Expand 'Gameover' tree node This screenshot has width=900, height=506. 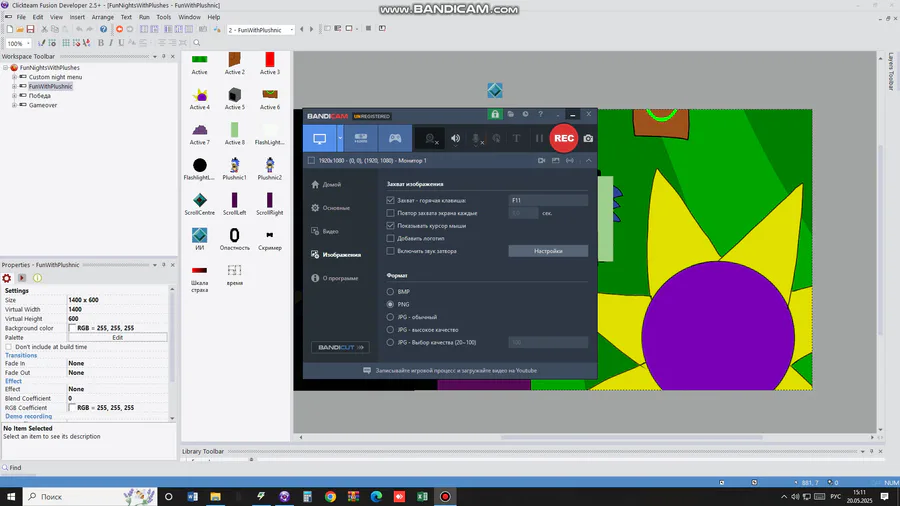pyautogui.click(x=14, y=106)
